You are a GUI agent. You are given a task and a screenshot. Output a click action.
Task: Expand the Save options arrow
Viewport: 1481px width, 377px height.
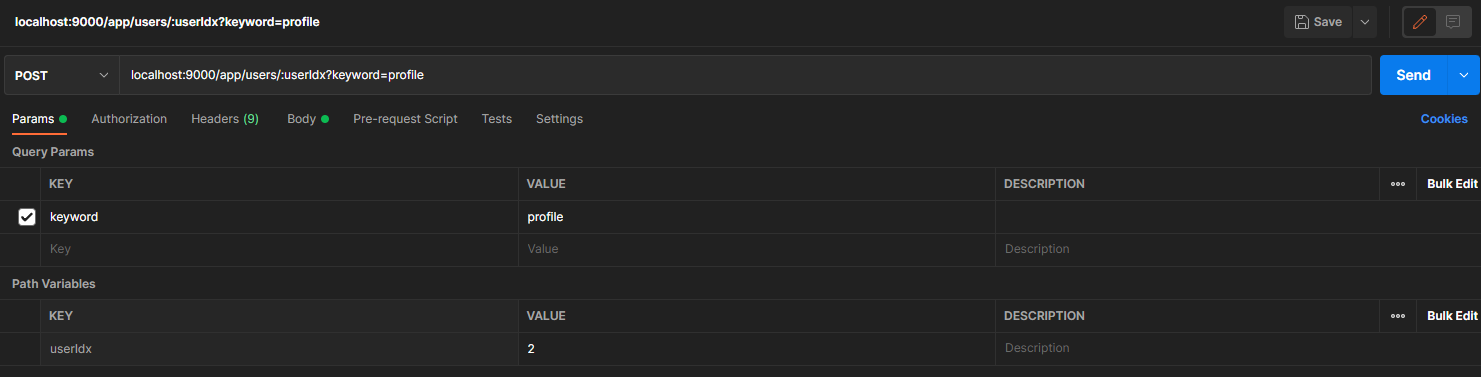click(1365, 22)
